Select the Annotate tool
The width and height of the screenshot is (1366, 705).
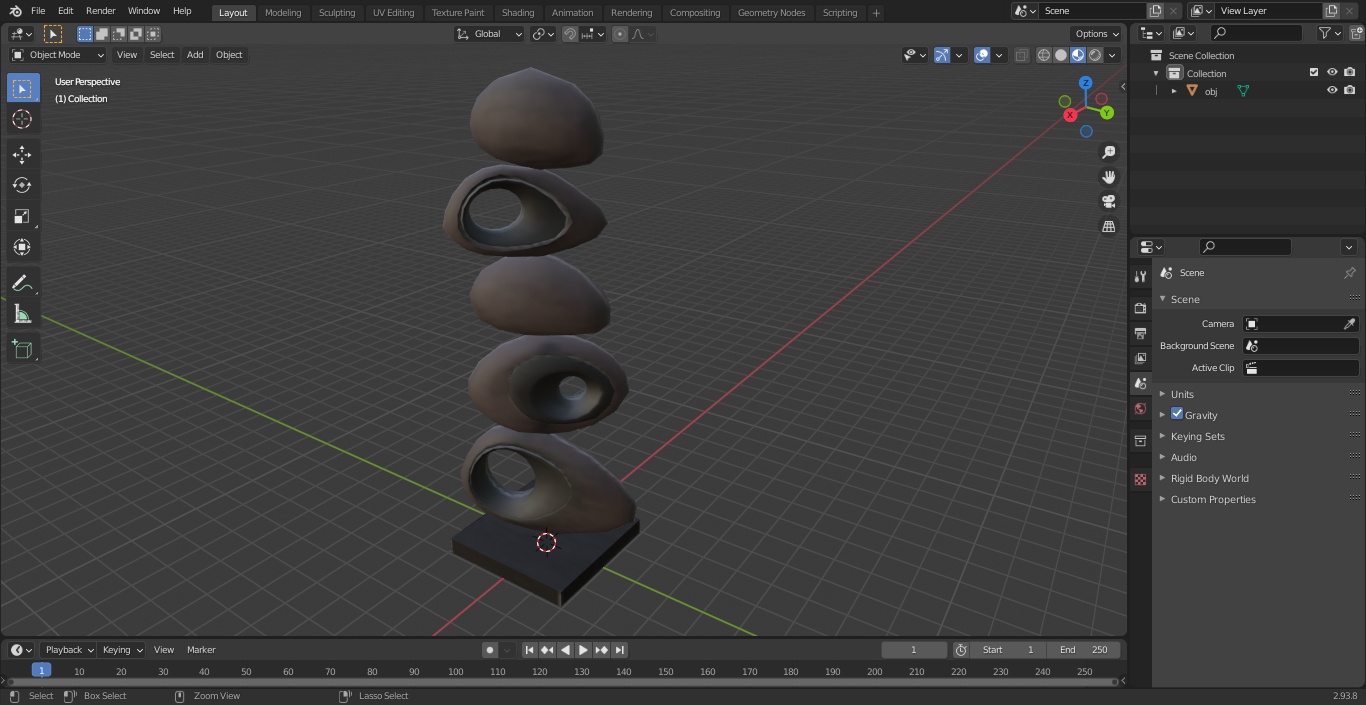(22, 284)
